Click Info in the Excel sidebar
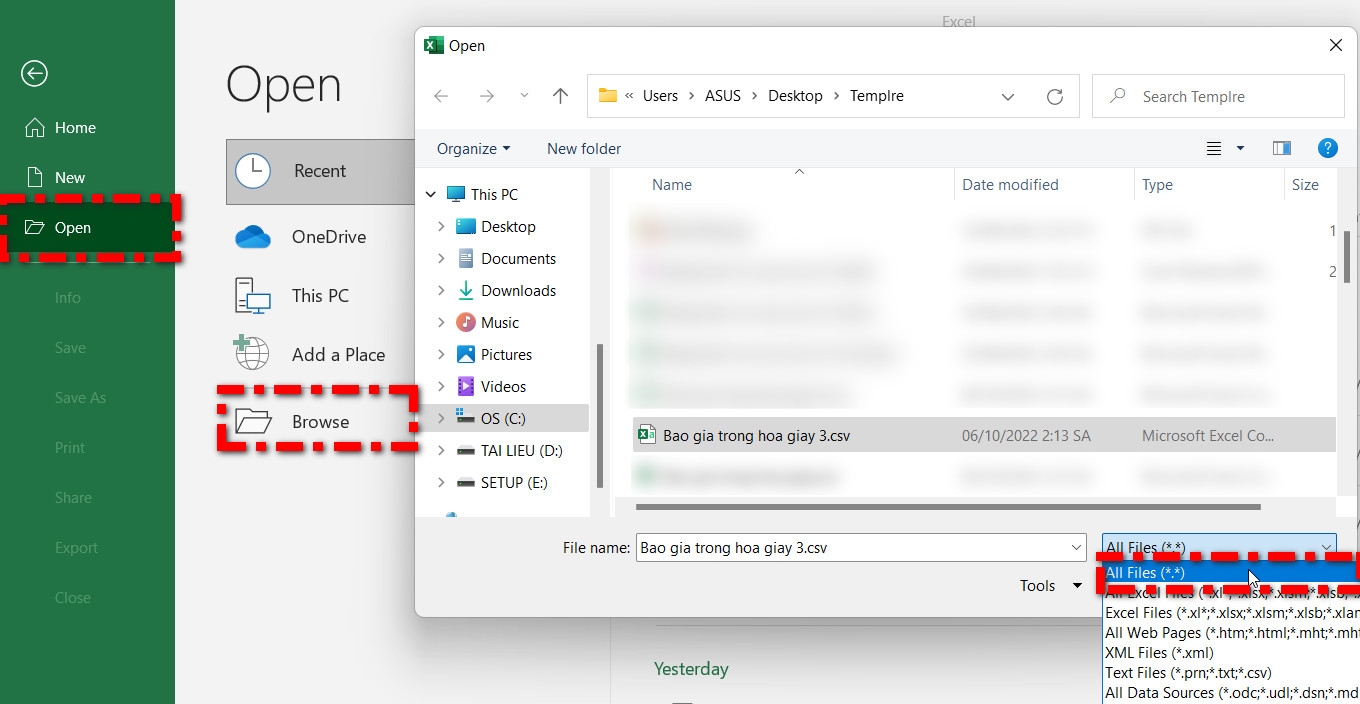This screenshot has width=1360, height=704. [68, 298]
